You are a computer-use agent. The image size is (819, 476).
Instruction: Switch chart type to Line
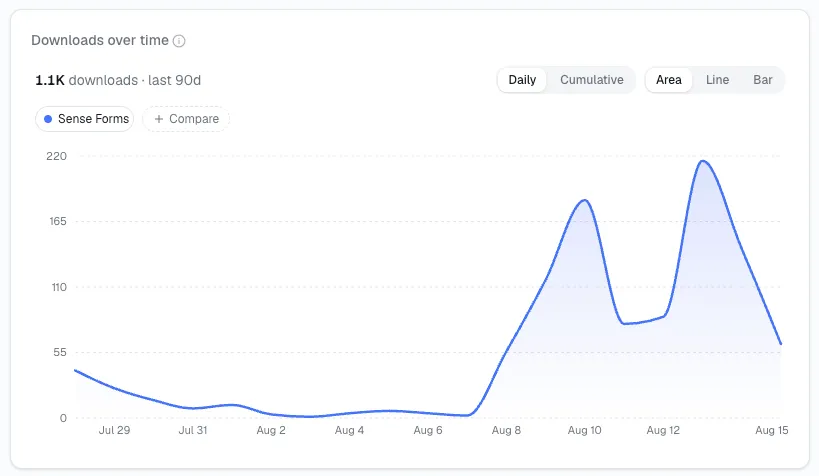coord(717,80)
